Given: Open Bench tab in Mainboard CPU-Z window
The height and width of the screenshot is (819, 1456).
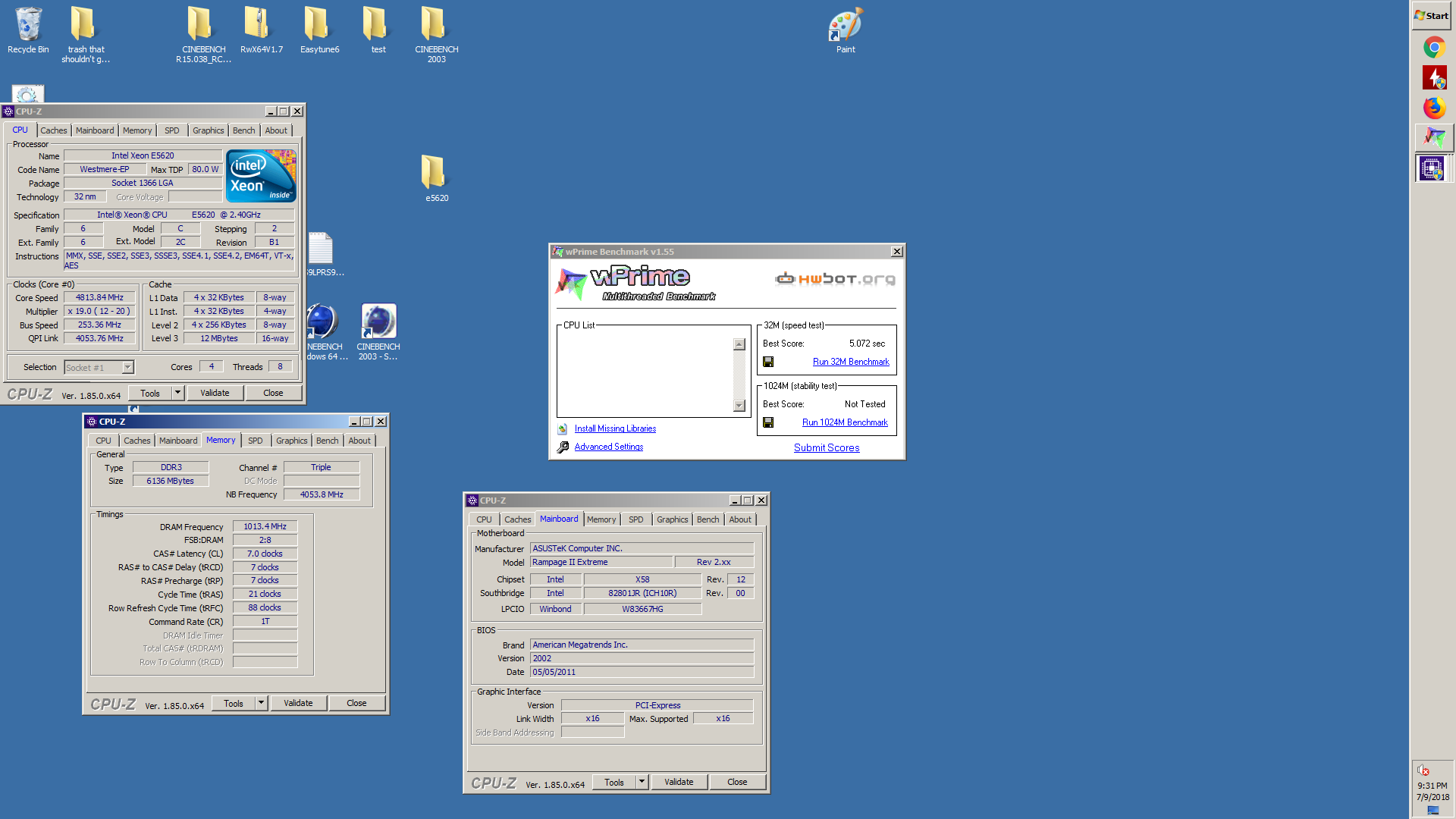Looking at the screenshot, I should pos(708,519).
